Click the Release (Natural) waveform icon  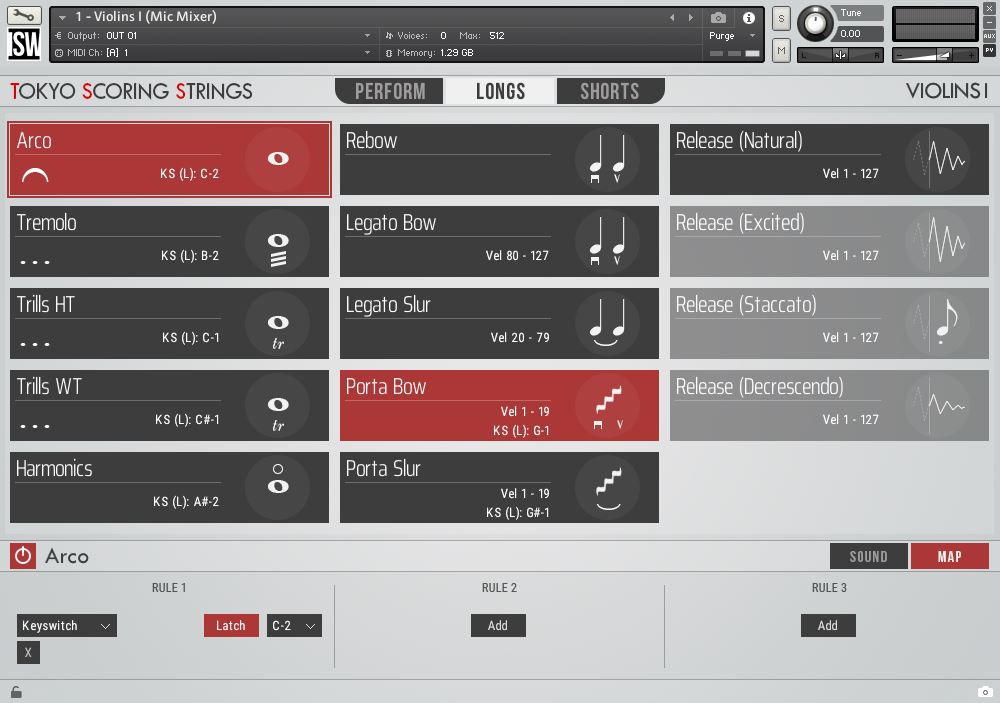pyautogui.click(x=938, y=159)
